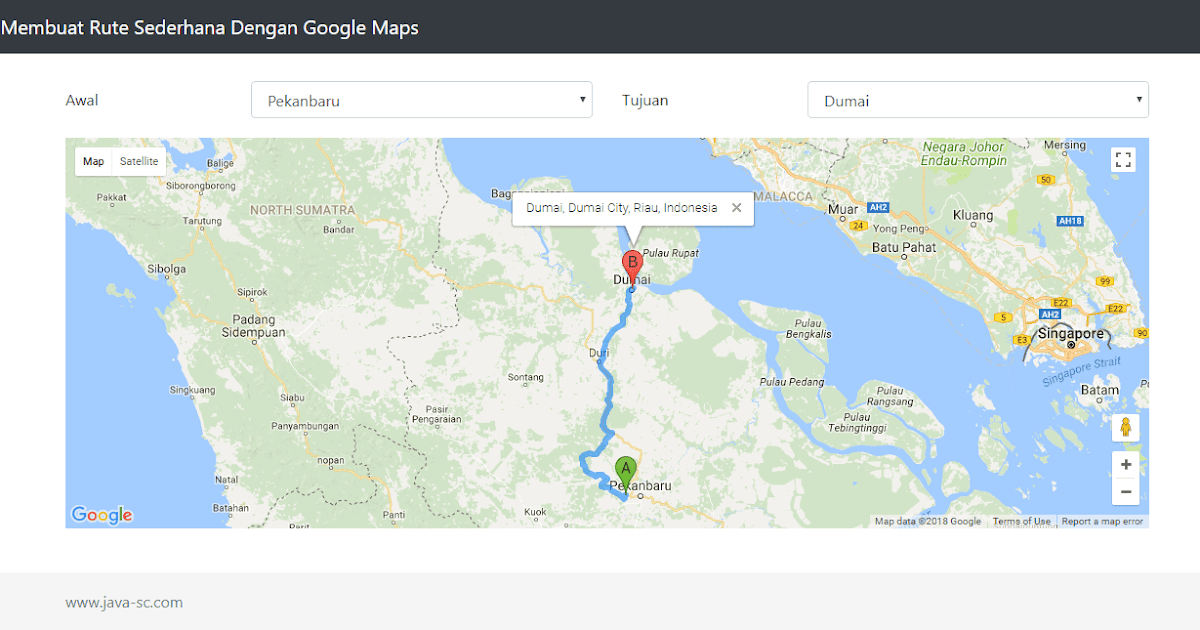
Task: Open the Awal origin dropdown
Action: (x=421, y=100)
